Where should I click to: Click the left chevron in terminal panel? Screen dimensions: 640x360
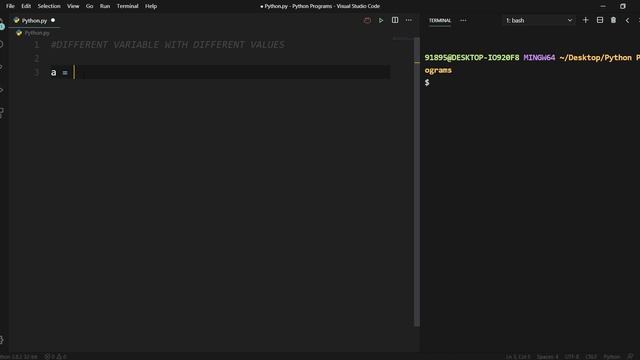(627, 20)
